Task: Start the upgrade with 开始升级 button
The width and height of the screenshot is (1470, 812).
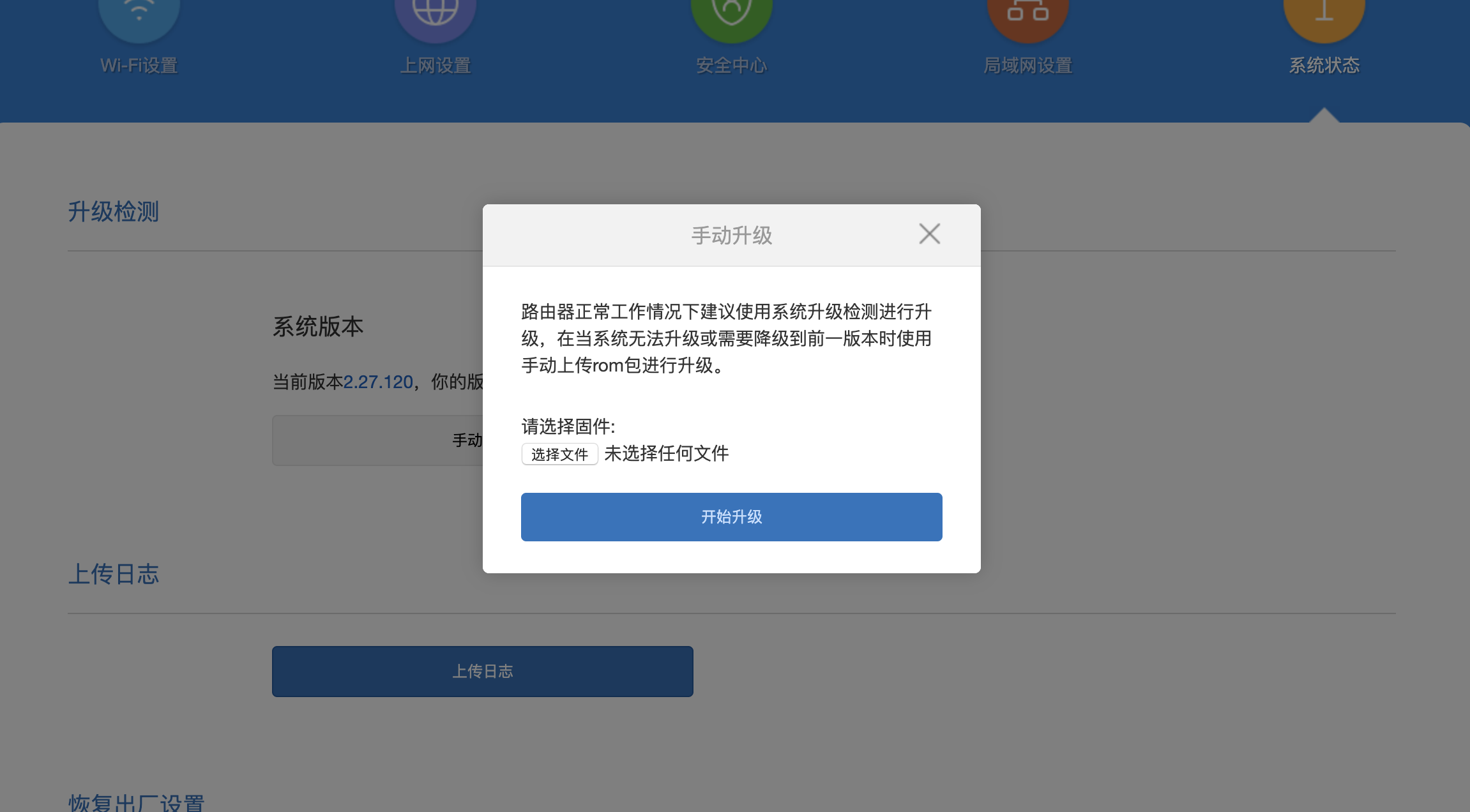Action: pos(732,517)
